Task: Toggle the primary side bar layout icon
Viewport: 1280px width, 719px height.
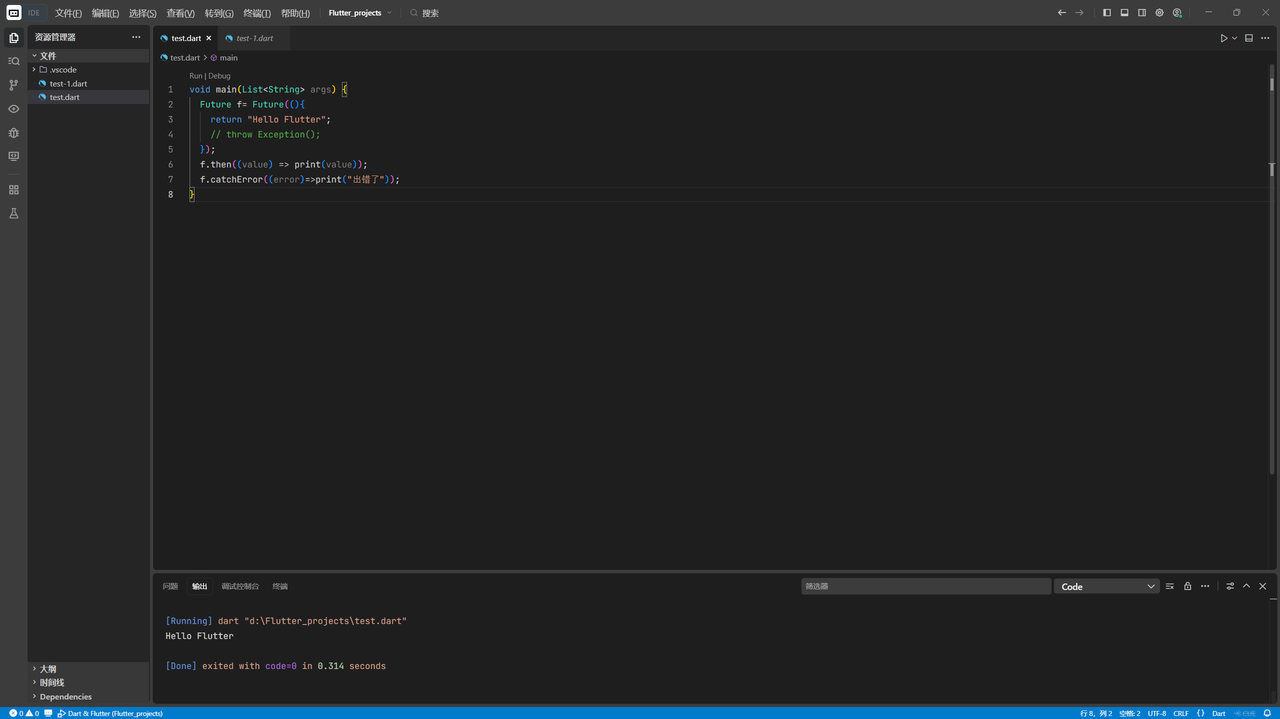Action: (1107, 13)
